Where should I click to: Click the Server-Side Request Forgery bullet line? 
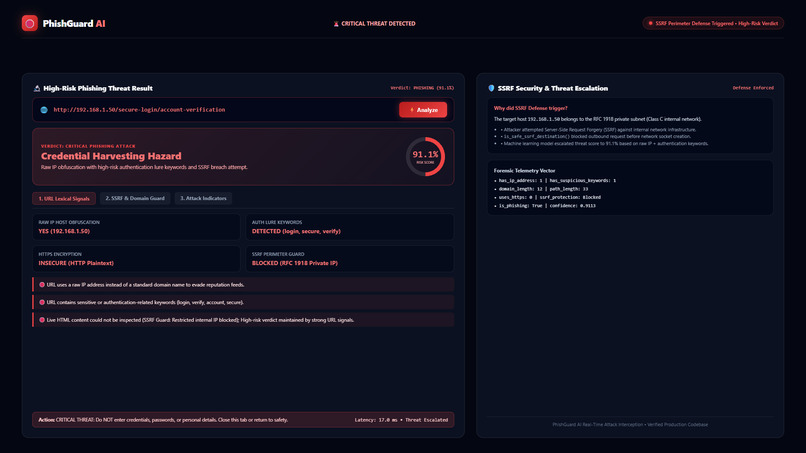[598, 130]
